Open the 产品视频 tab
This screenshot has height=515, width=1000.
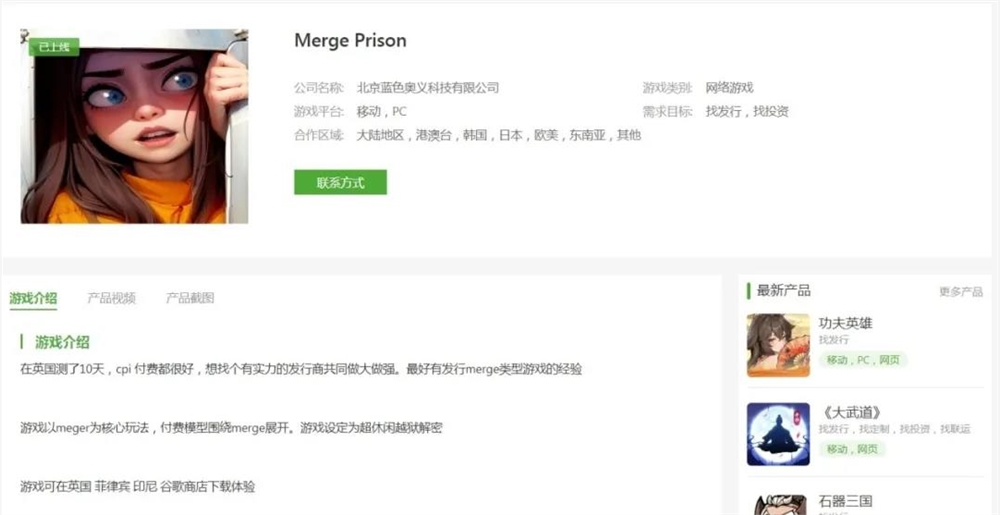[111, 298]
